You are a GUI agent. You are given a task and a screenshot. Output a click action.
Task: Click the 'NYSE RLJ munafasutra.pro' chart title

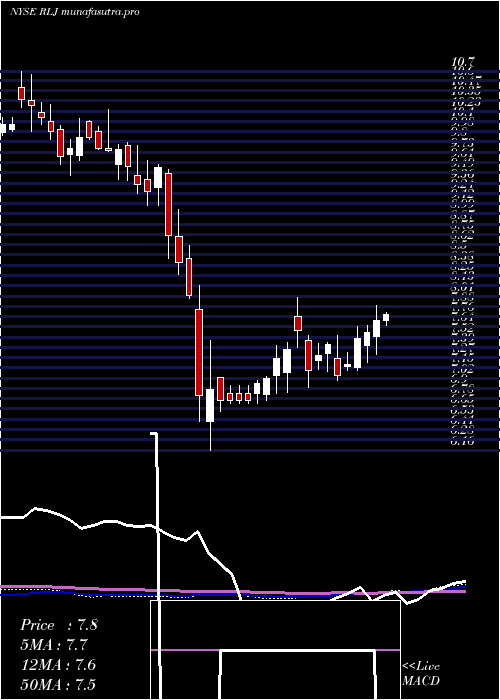point(75,12)
